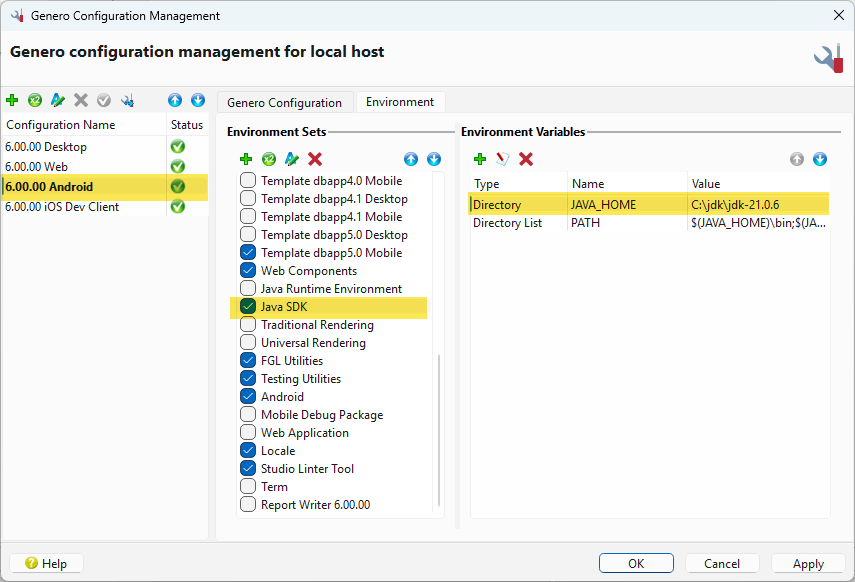This screenshot has width=855, height=582.
Task: Click the Apply button
Action: pyautogui.click(x=808, y=563)
